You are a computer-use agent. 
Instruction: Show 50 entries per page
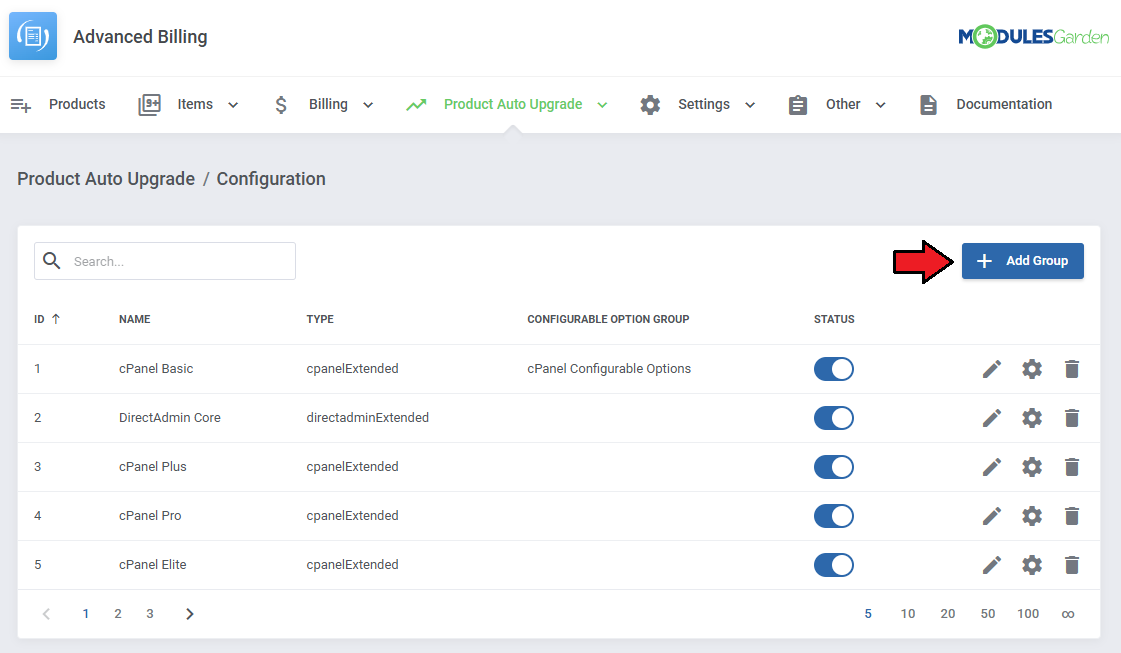click(988, 614)
